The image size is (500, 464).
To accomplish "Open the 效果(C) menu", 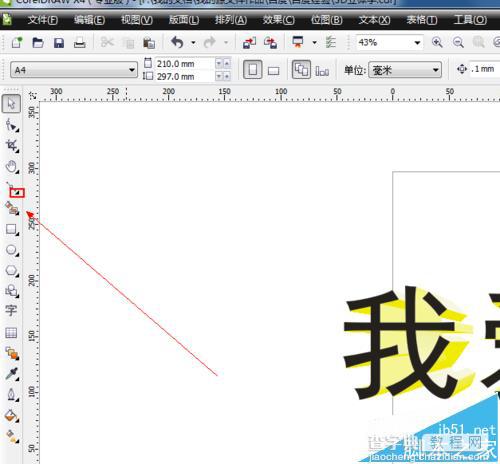I will (278, 20).
